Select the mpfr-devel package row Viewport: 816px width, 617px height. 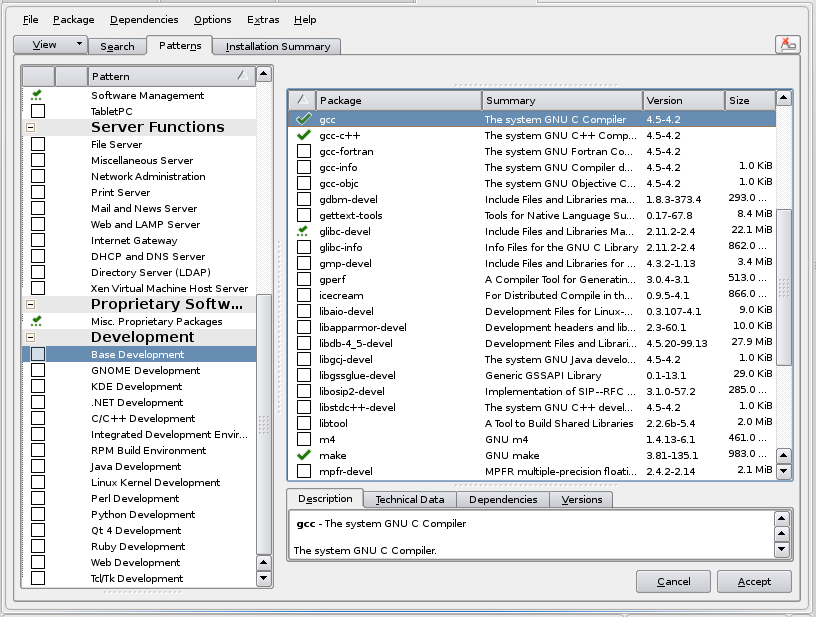point(532,471)
